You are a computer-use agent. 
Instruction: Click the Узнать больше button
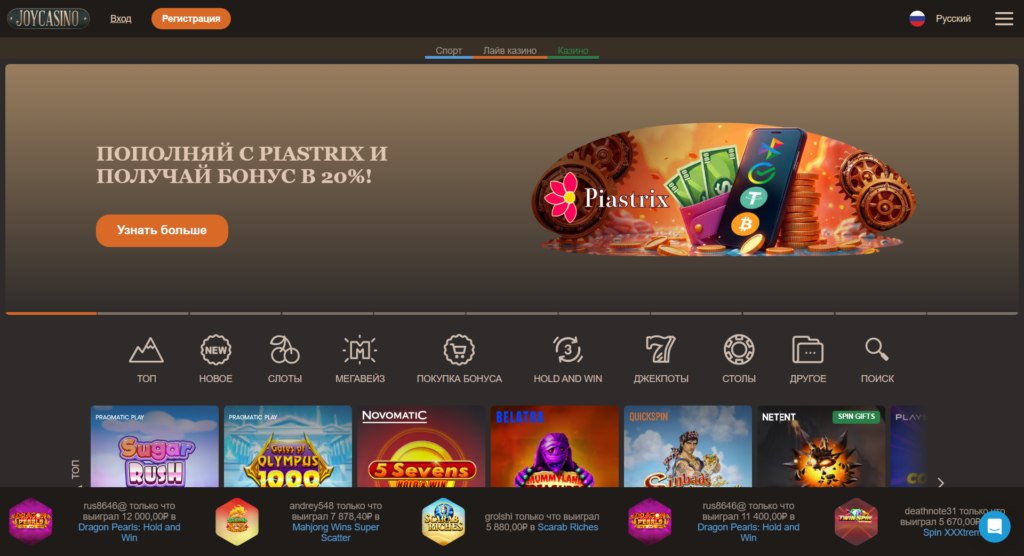click(162, 230)
